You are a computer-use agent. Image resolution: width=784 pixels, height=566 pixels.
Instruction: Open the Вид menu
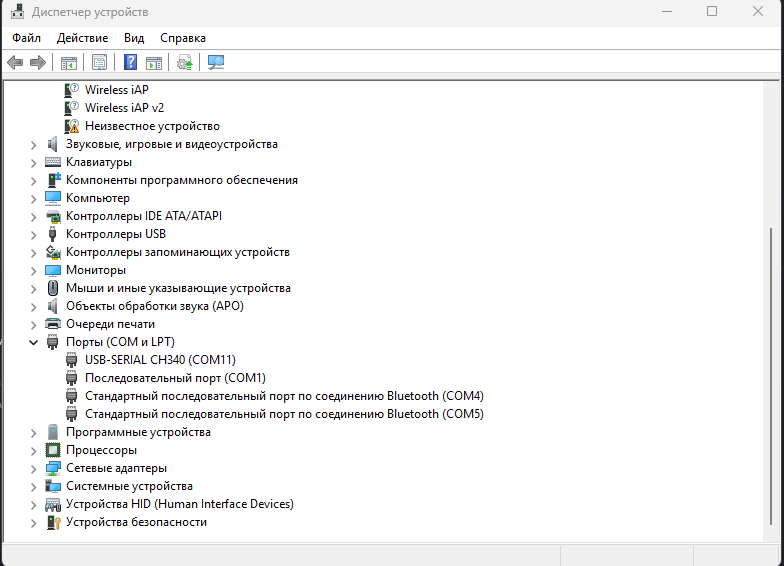(134, 38)
